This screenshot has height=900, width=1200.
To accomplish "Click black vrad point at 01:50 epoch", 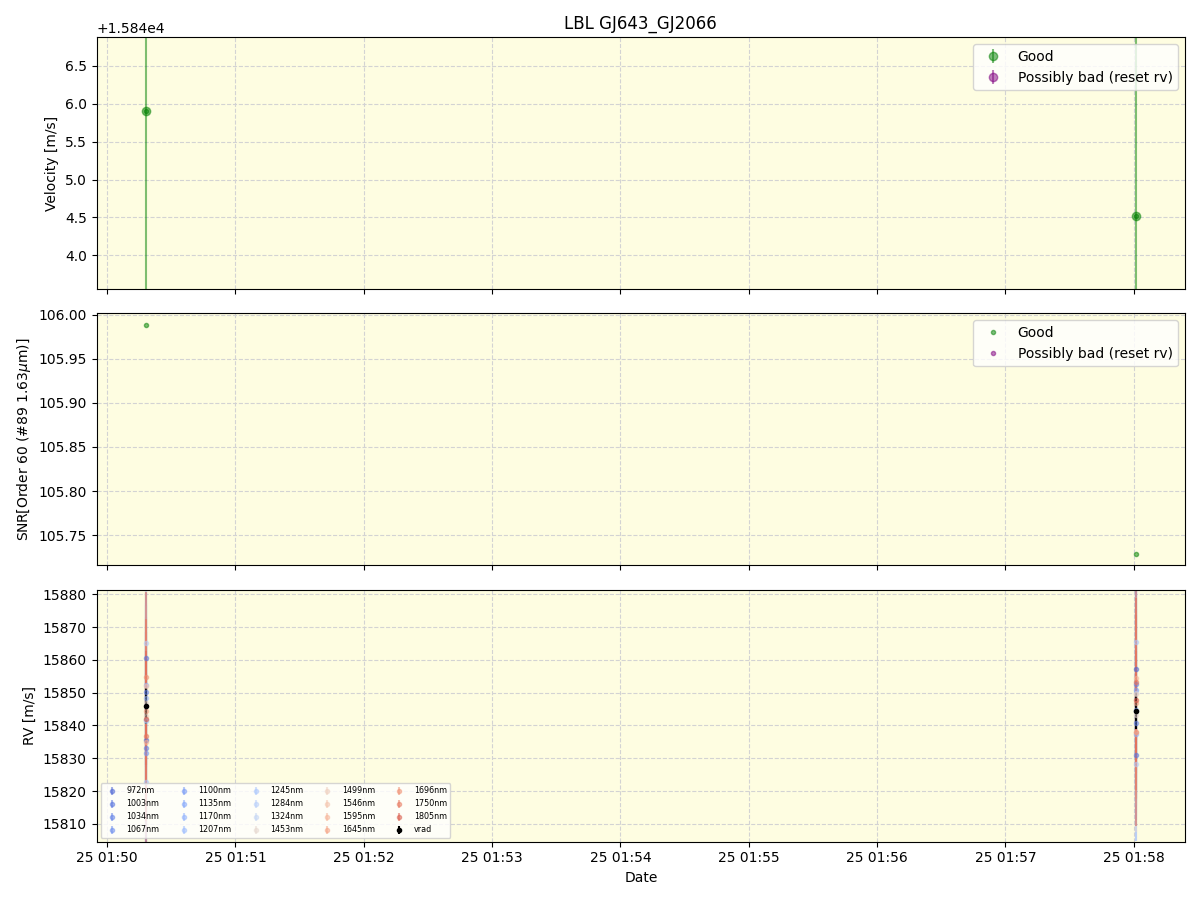I will tap(146, 706).
